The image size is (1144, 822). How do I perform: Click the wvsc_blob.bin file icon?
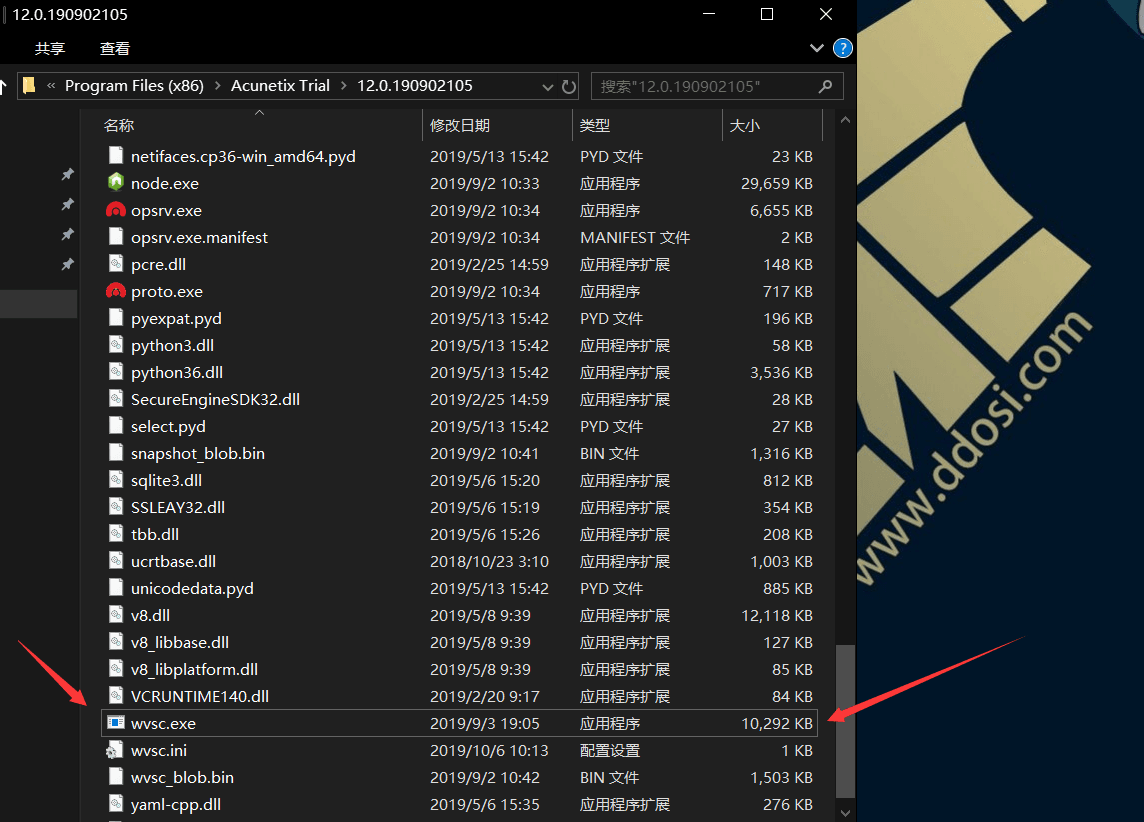click(115, 776)
